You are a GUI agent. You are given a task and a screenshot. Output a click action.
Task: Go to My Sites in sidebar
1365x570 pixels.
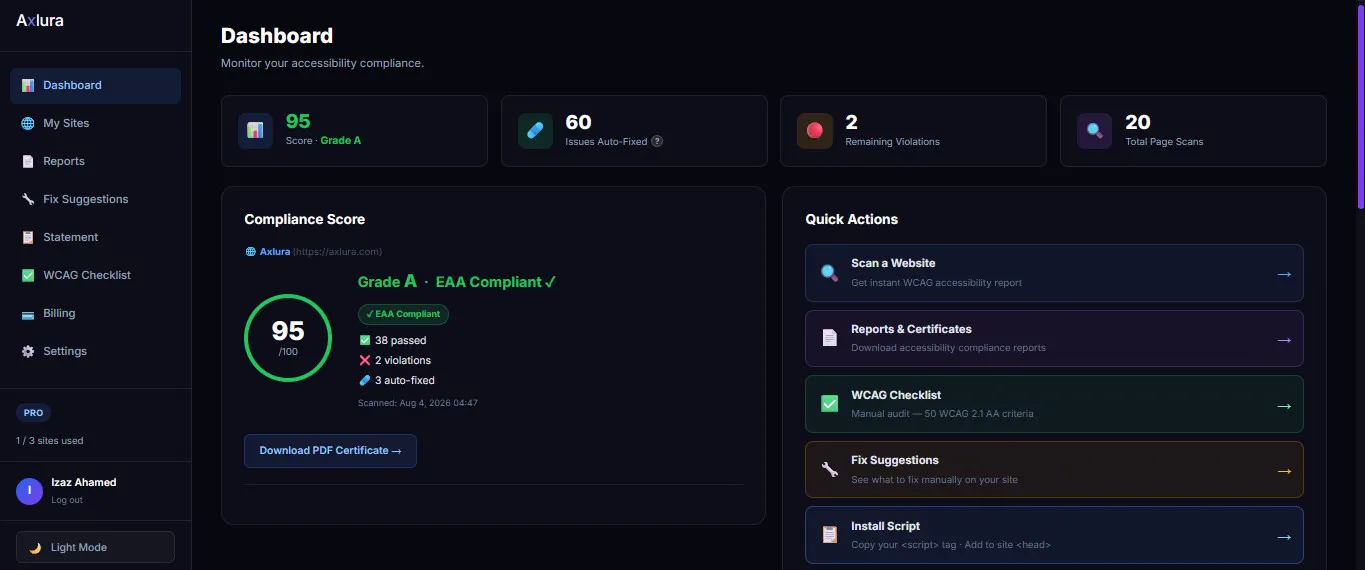tap(95, 124)
